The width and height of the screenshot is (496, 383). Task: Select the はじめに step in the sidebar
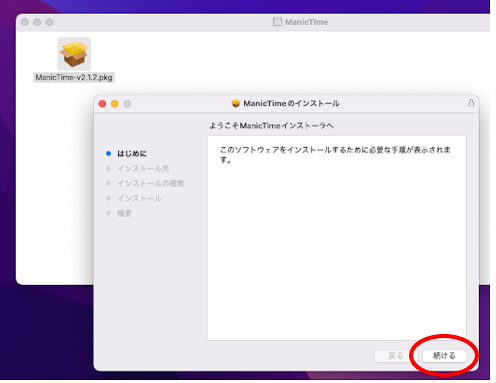(132, 154)
